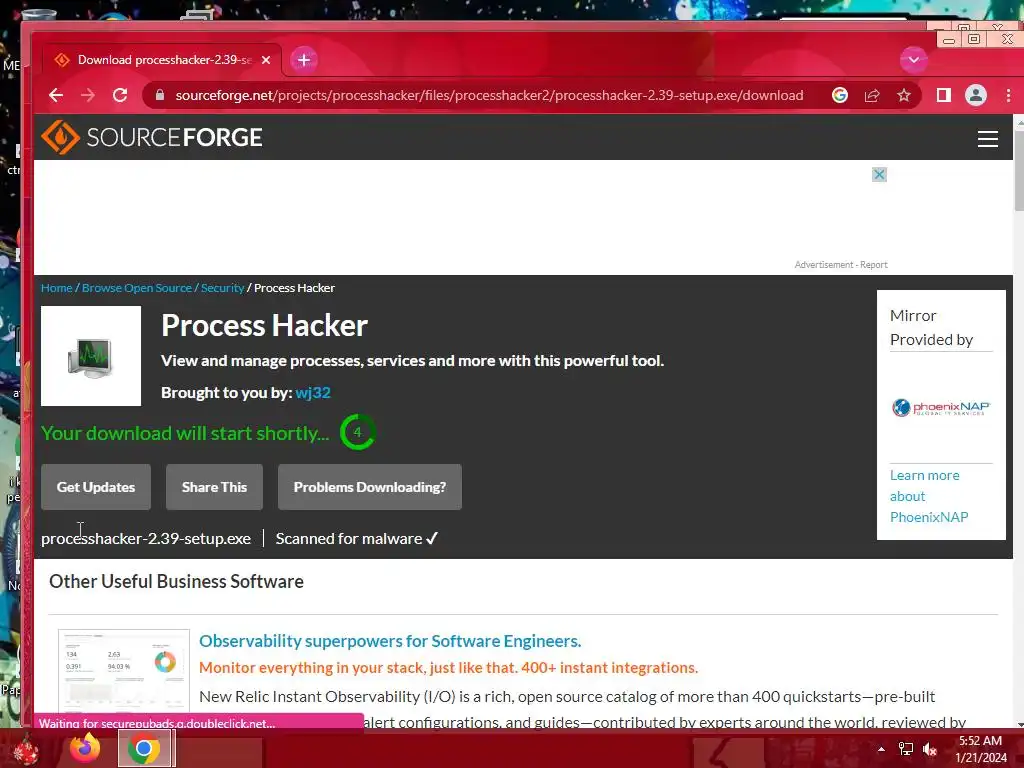The height and width of the screenshot is (768, 1024).
Task: Click Advertisement - Report link
Action: click(x=840, y=264)
